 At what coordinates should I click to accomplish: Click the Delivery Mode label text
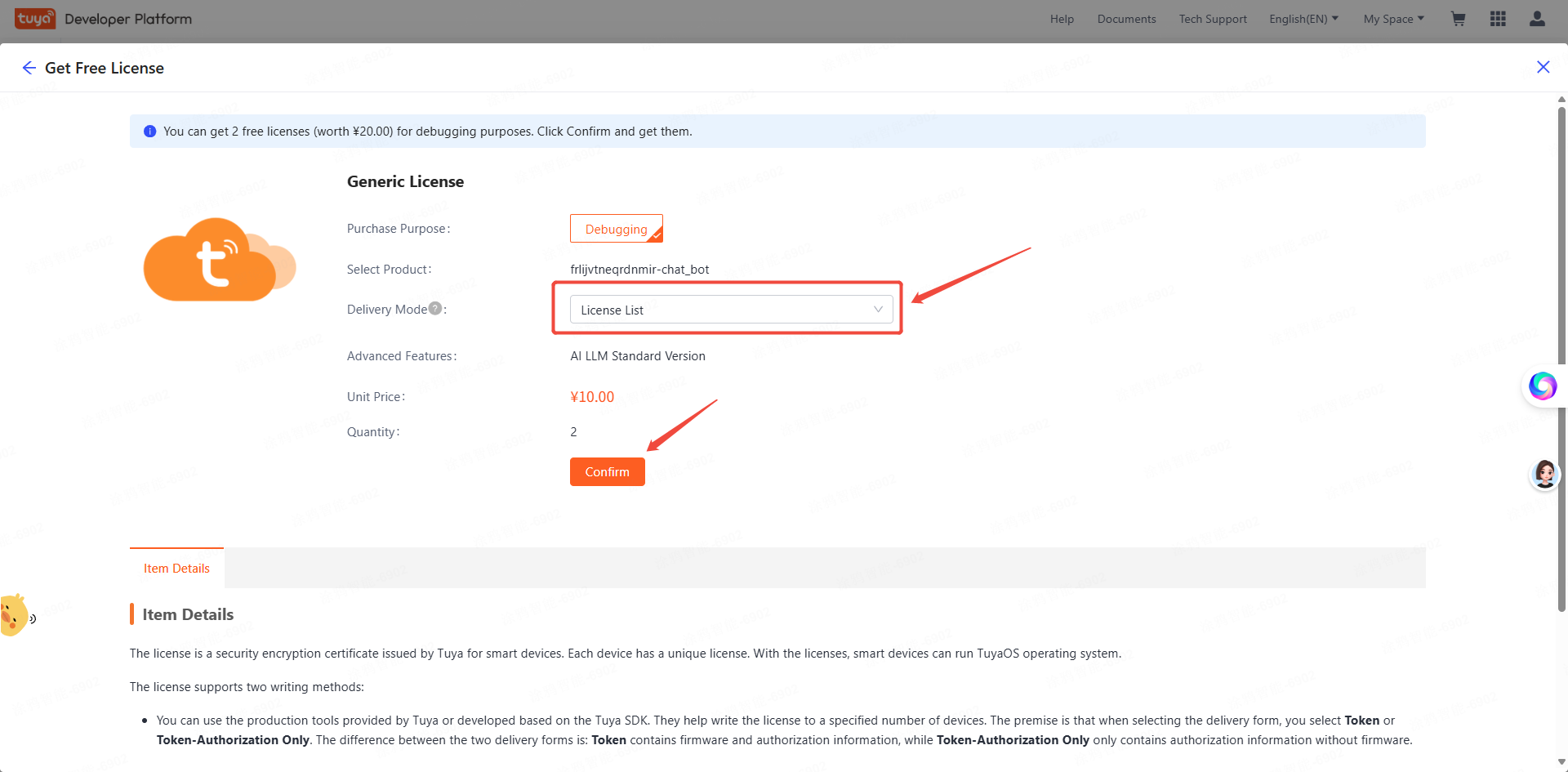(x=387, y=309)
